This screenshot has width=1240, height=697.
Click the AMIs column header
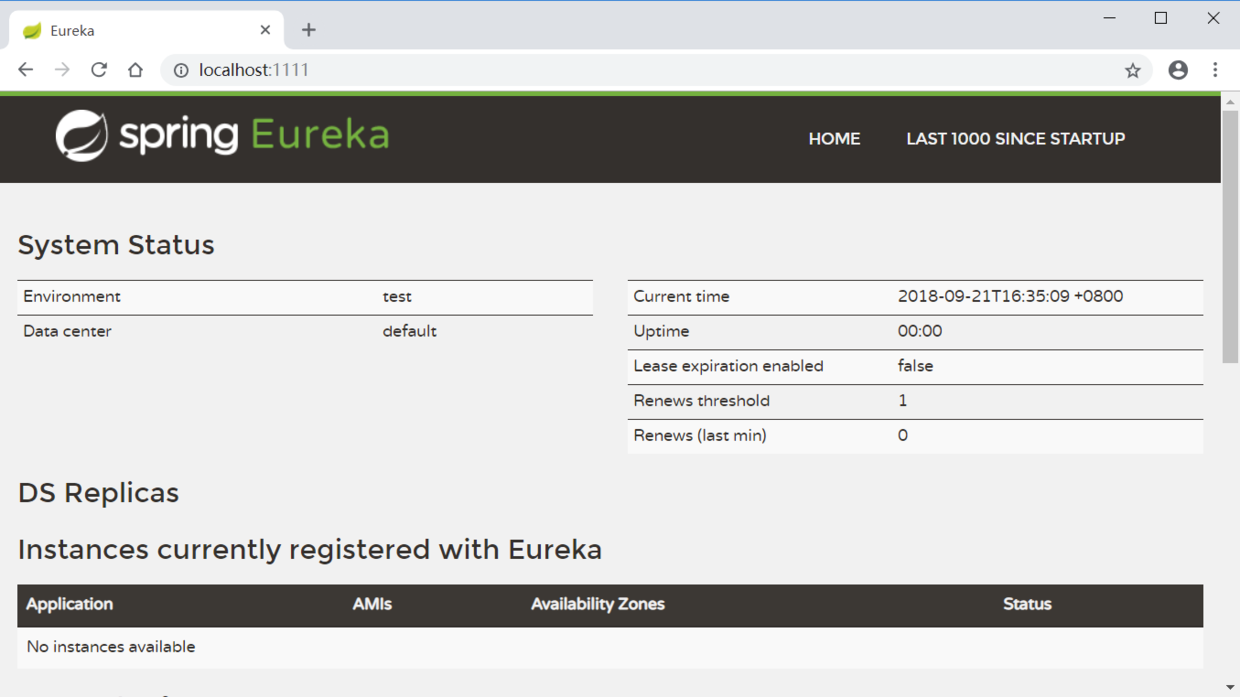coord(372,604)
